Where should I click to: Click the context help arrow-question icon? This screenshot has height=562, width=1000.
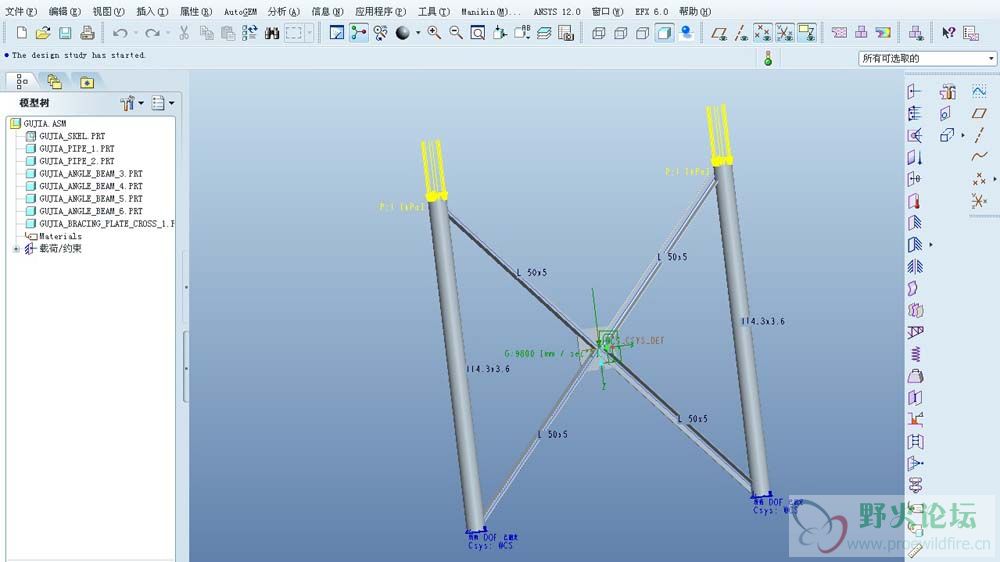point(948,33)
